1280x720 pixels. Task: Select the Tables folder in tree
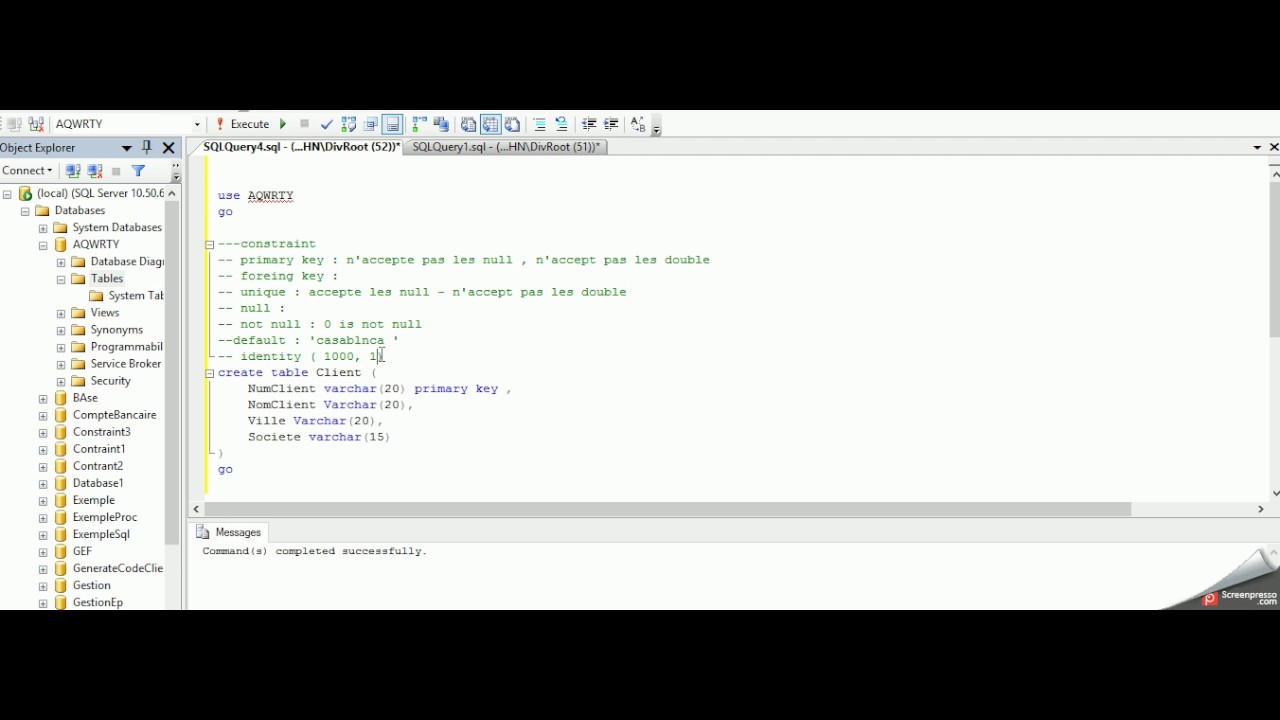(x=106, y=279)
